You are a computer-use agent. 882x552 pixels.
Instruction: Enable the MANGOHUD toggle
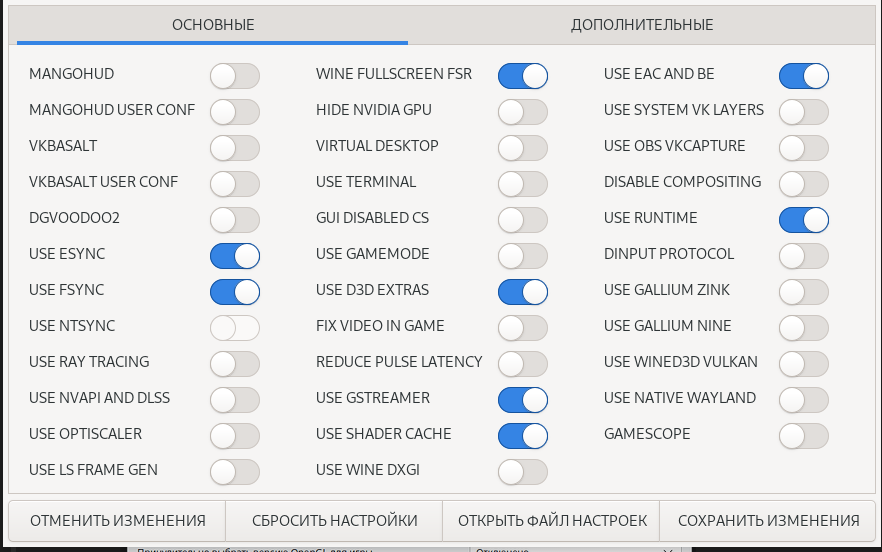click(235, 75)
